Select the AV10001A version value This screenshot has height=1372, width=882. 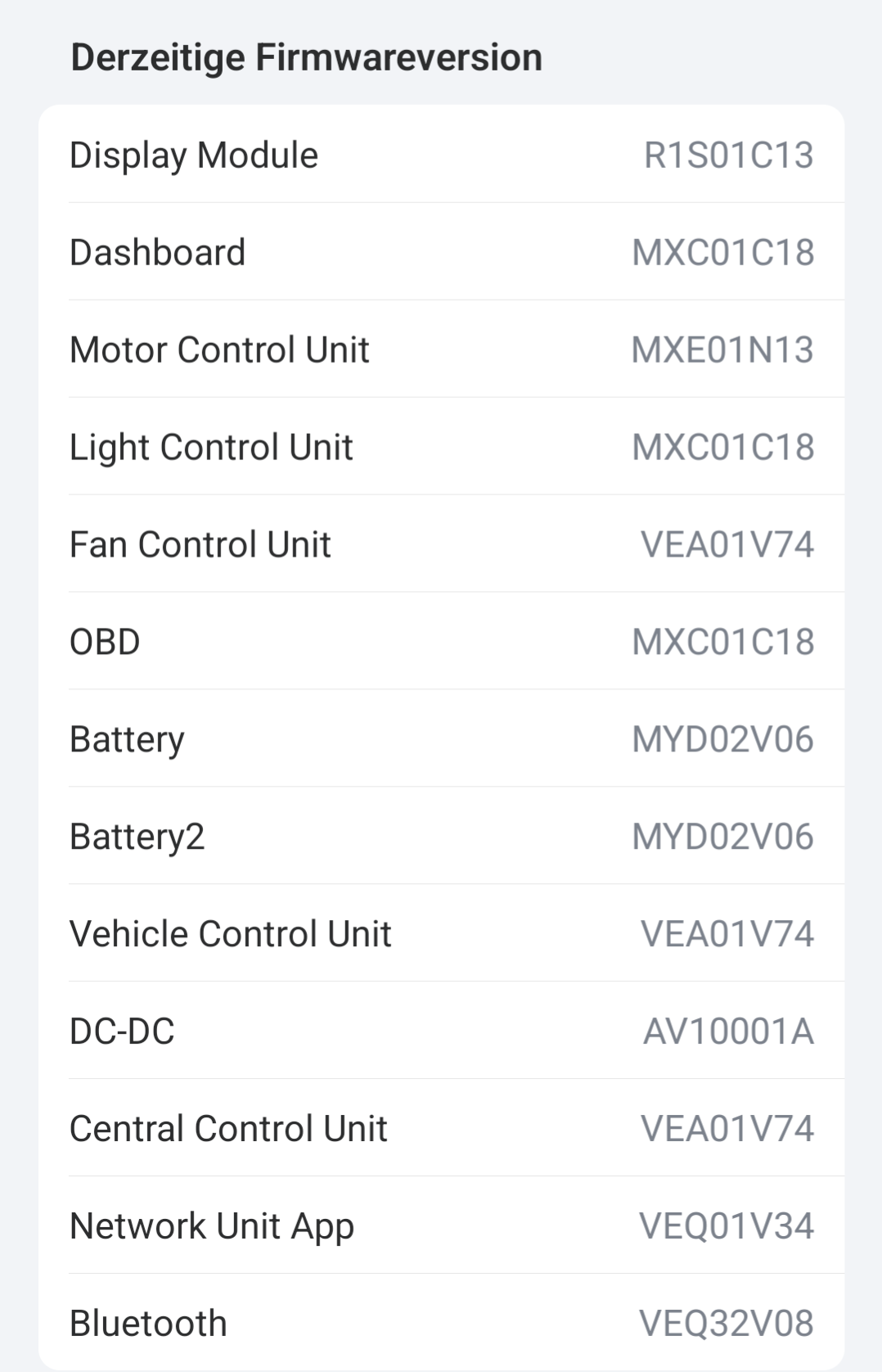pyautogui.click(x=728, y=1031)
